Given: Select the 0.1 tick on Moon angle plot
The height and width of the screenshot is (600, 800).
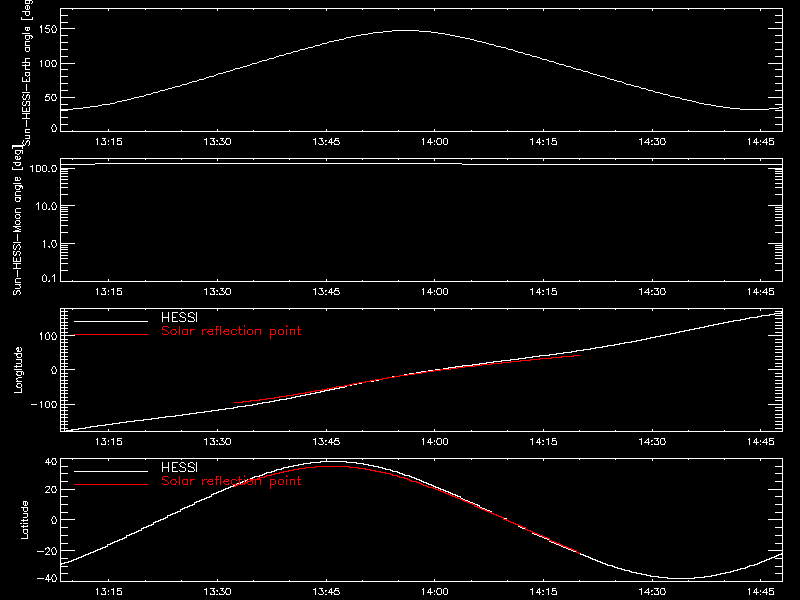Looking at the screenshot, I should click(x=49, y=278).
